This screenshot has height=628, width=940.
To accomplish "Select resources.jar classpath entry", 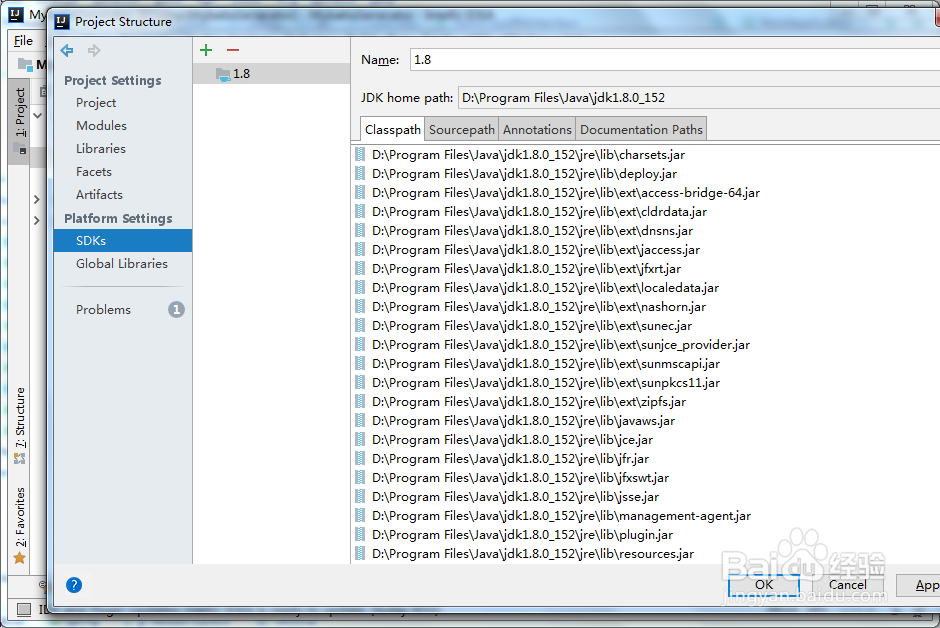I will [533, 554].
